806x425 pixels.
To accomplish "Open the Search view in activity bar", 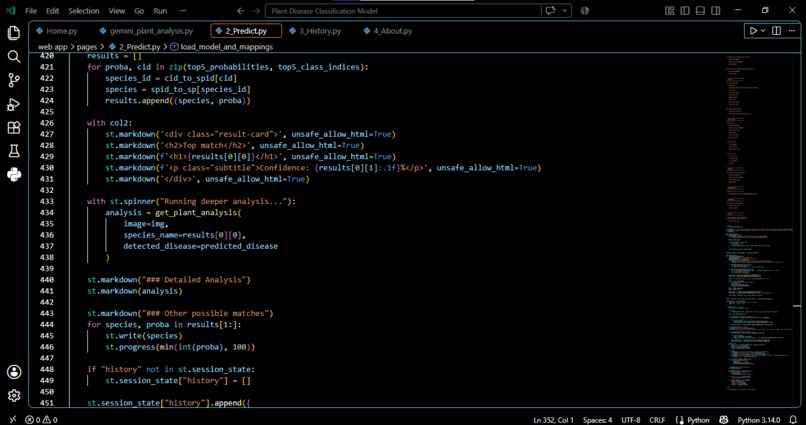I will click(x=14, y=57).
